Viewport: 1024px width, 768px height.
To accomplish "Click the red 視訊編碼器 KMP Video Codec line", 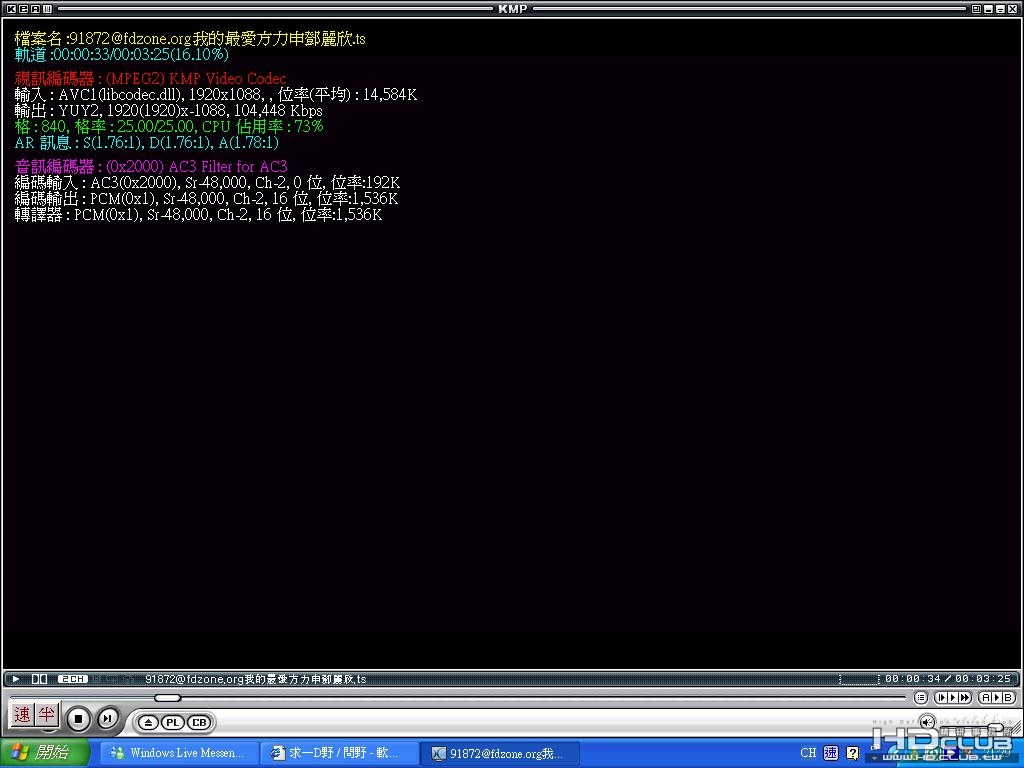I will point(150,78).
